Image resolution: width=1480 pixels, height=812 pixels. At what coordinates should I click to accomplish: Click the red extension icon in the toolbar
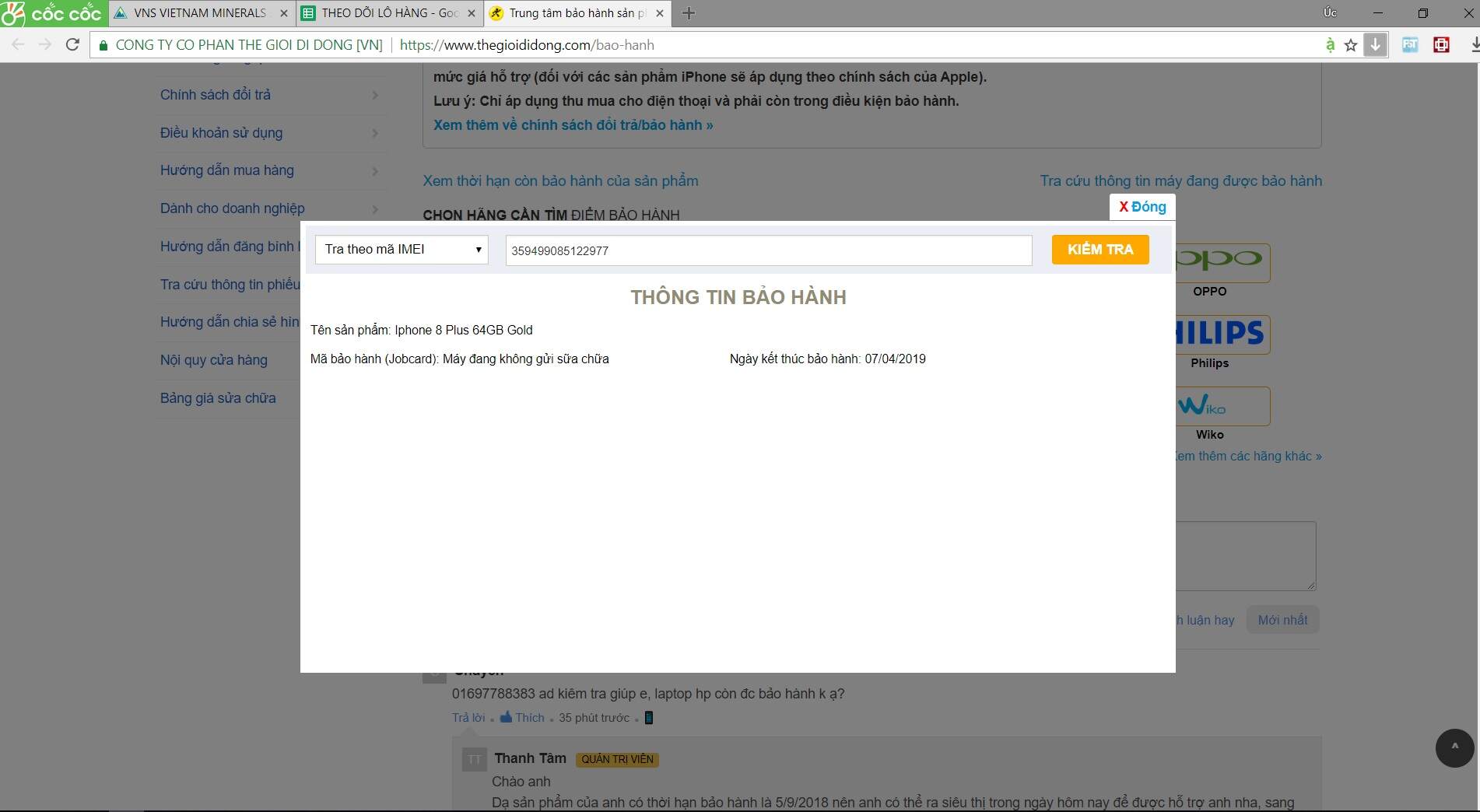pyautogui.click(x=1441, y=45)
